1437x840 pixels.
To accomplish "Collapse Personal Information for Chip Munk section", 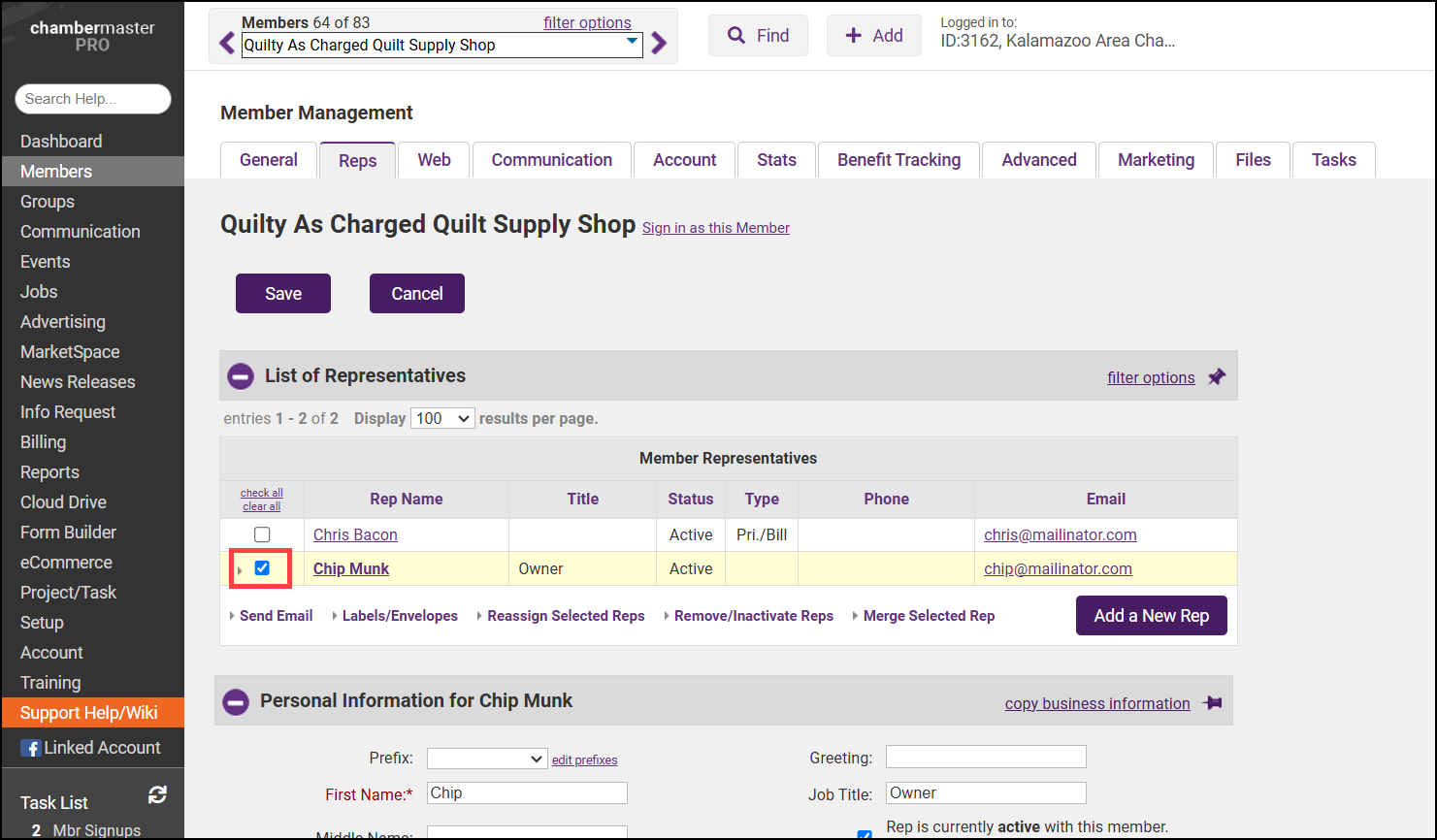I will [236, 701].
